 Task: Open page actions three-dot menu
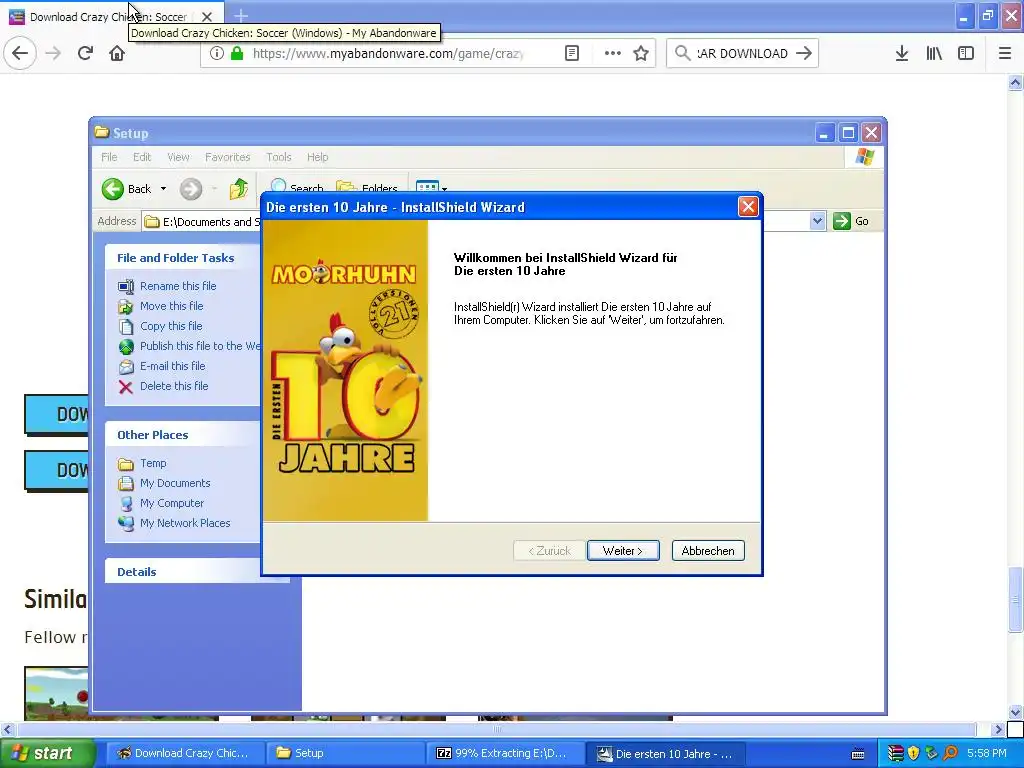(x=612, y=53)
